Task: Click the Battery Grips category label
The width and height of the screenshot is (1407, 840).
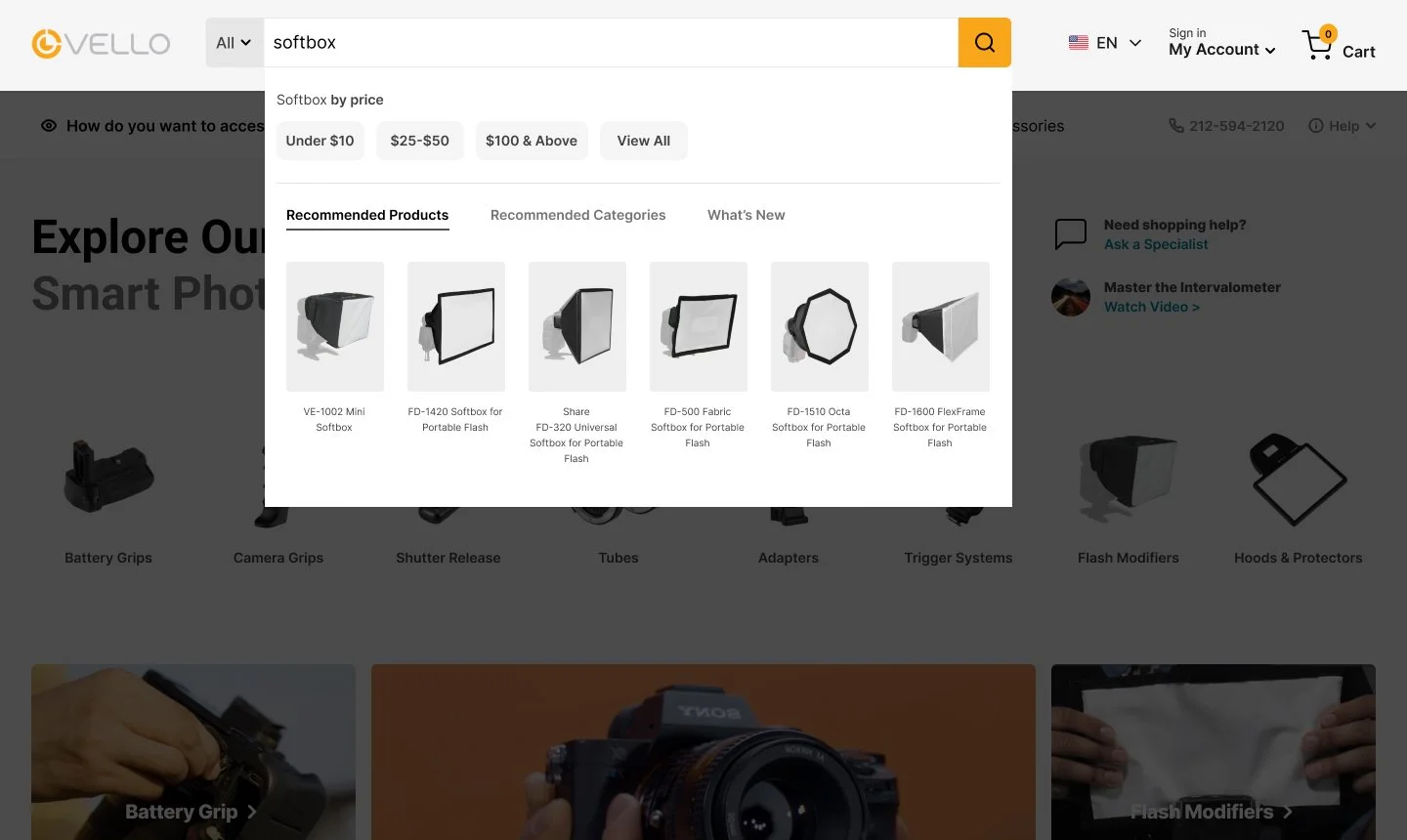Action: click(x=108, y=558)
